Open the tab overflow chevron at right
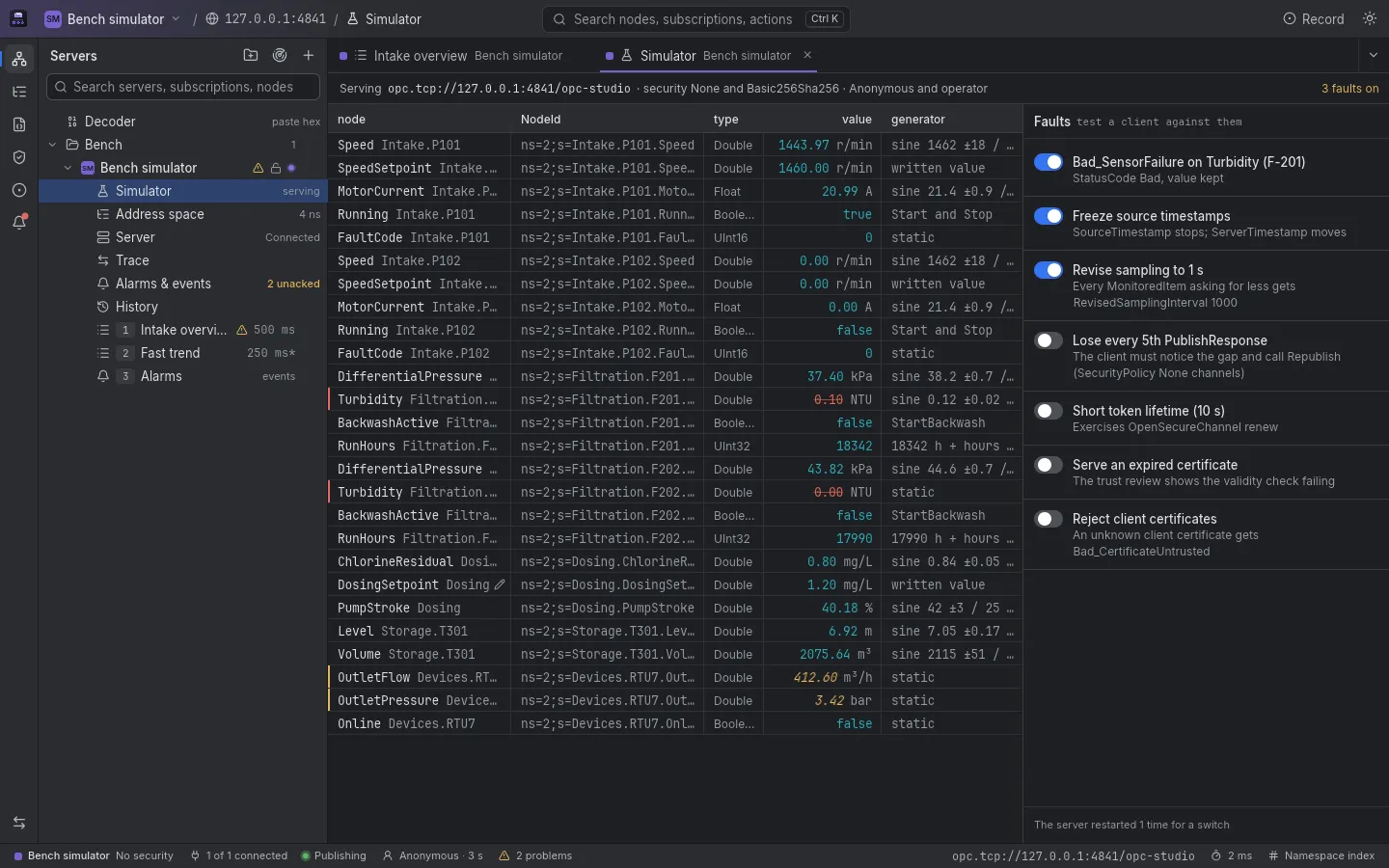 [1374, 56]
